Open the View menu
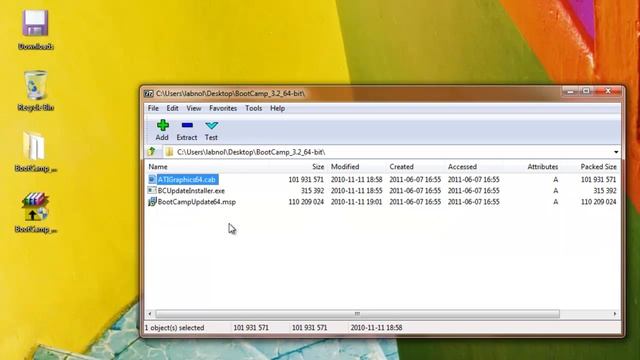 193,108
